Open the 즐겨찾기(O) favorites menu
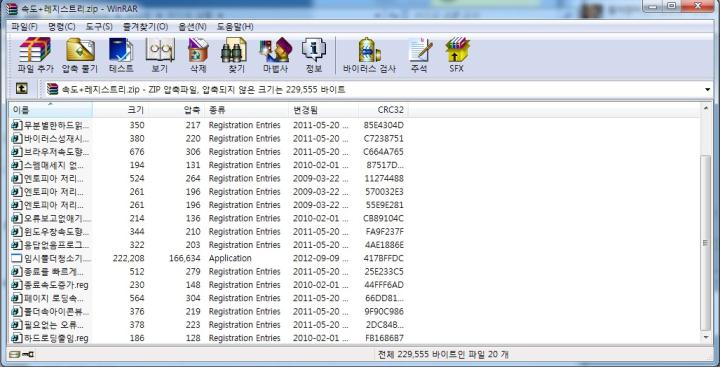Screen dimensions: 720x367 click(146, 27)
